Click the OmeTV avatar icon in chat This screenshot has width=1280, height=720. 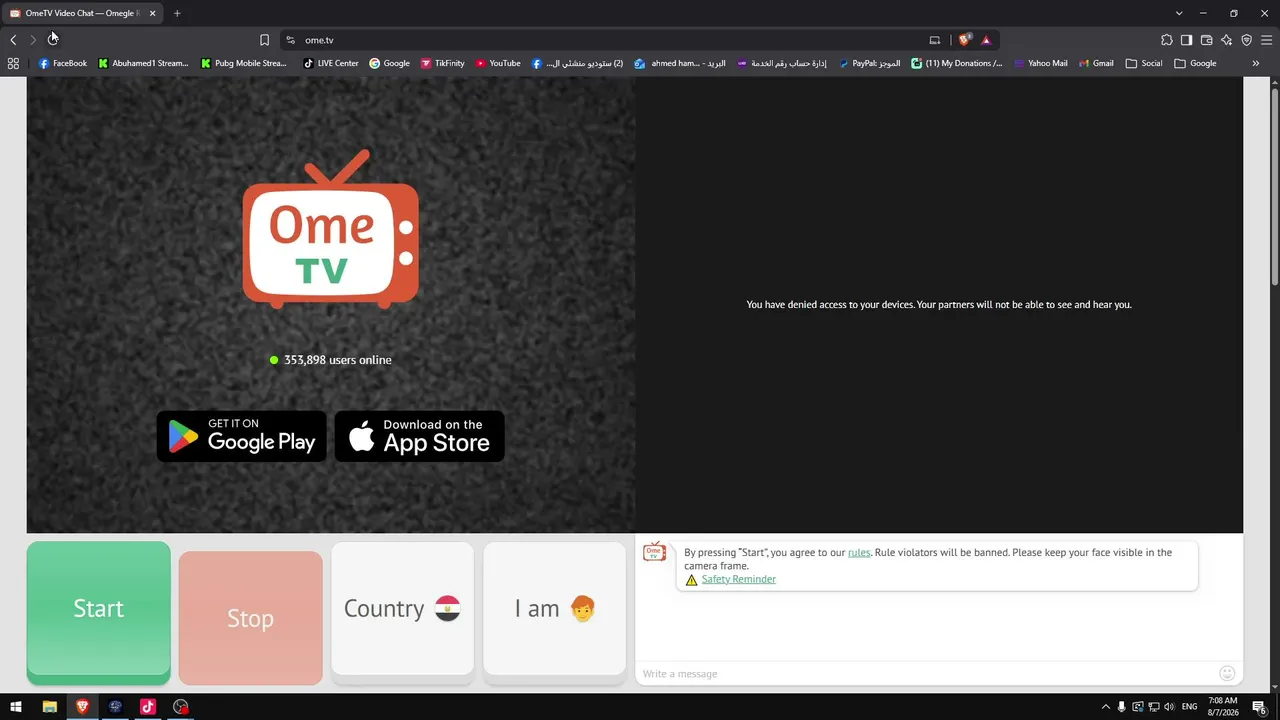654,552
